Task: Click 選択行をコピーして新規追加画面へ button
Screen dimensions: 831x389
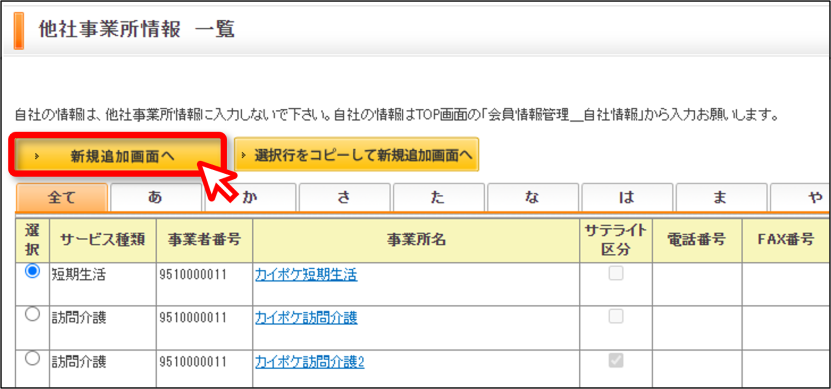Action: [x=357, y=155]
